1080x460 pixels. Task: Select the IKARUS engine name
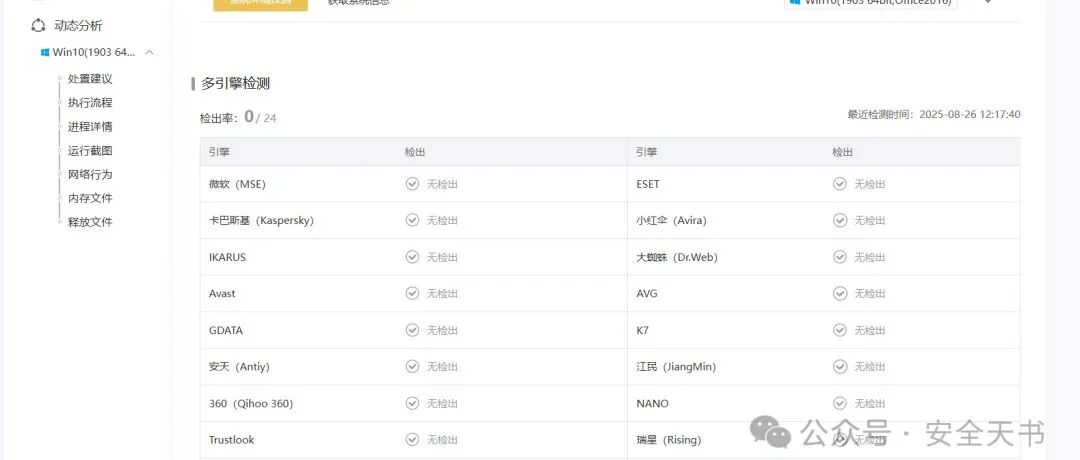click(x=227, y=257)
